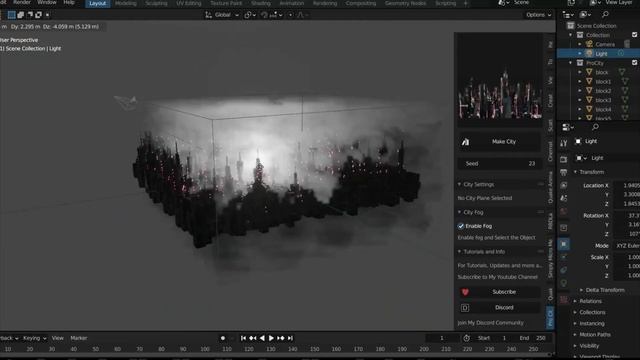This screenshot has width=640, height=360.
Task: Edit the Scale X value field
Action: 627,257
